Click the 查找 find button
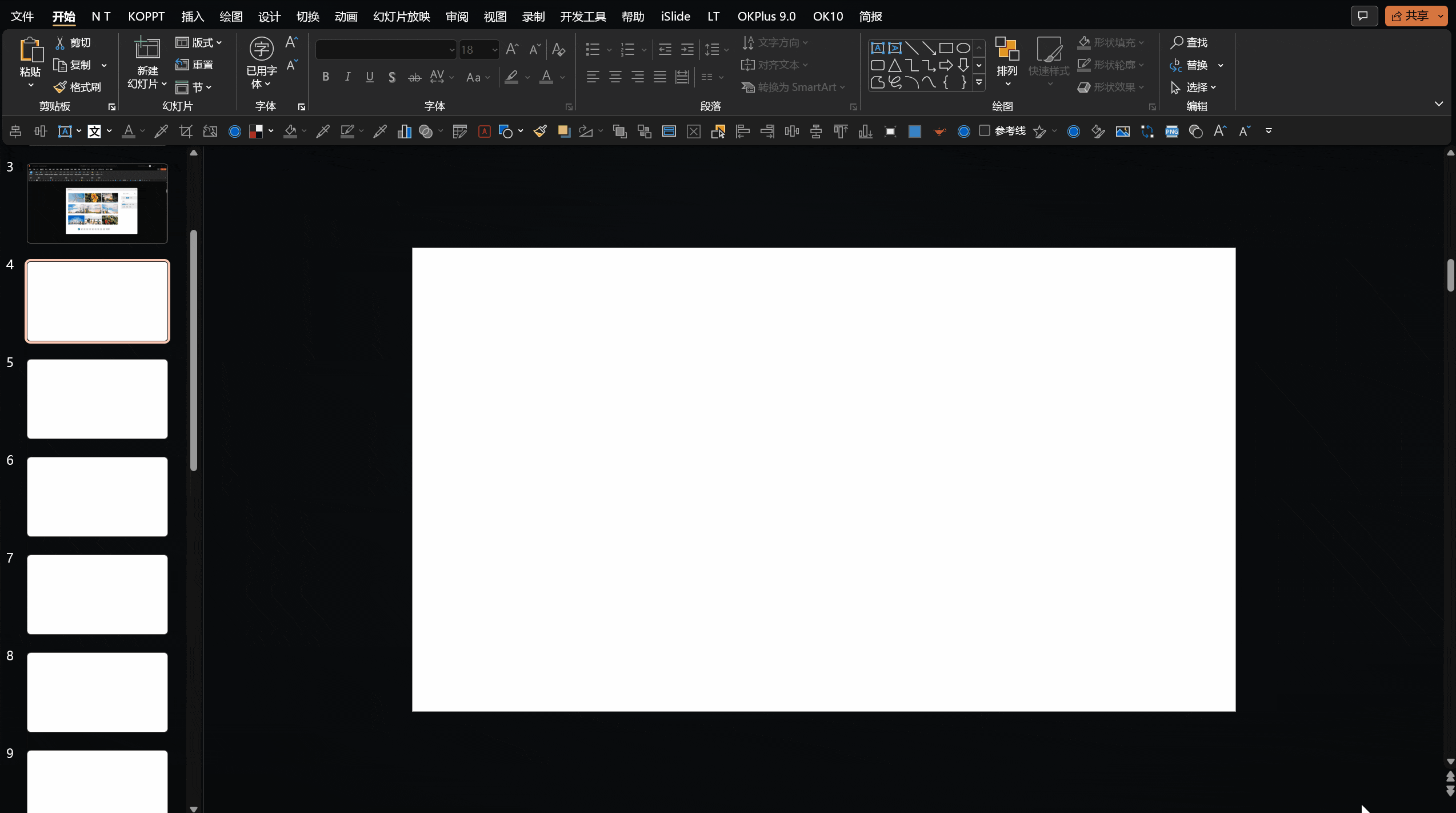The width and height of the screenshot is (1456, 813). 1189,43
